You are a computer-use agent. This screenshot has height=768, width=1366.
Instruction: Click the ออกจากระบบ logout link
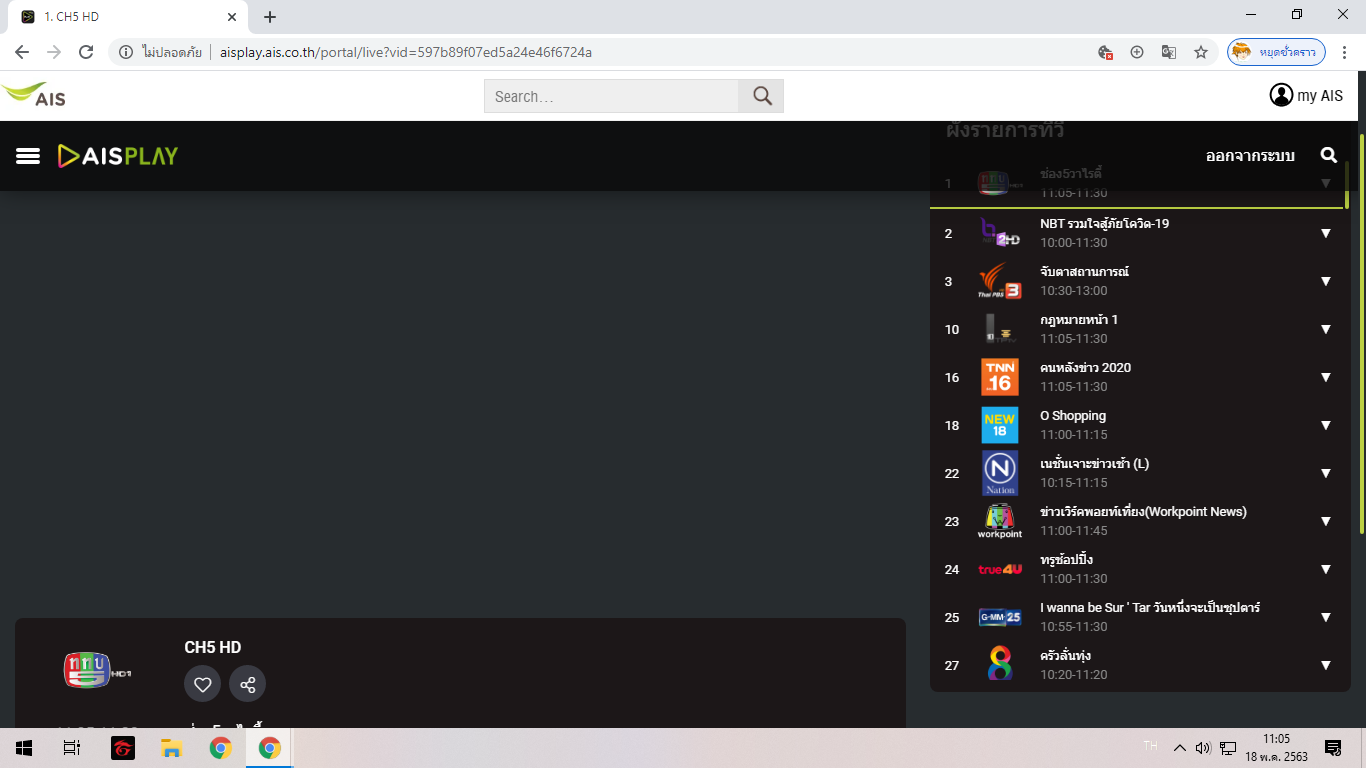(1250, 156)
